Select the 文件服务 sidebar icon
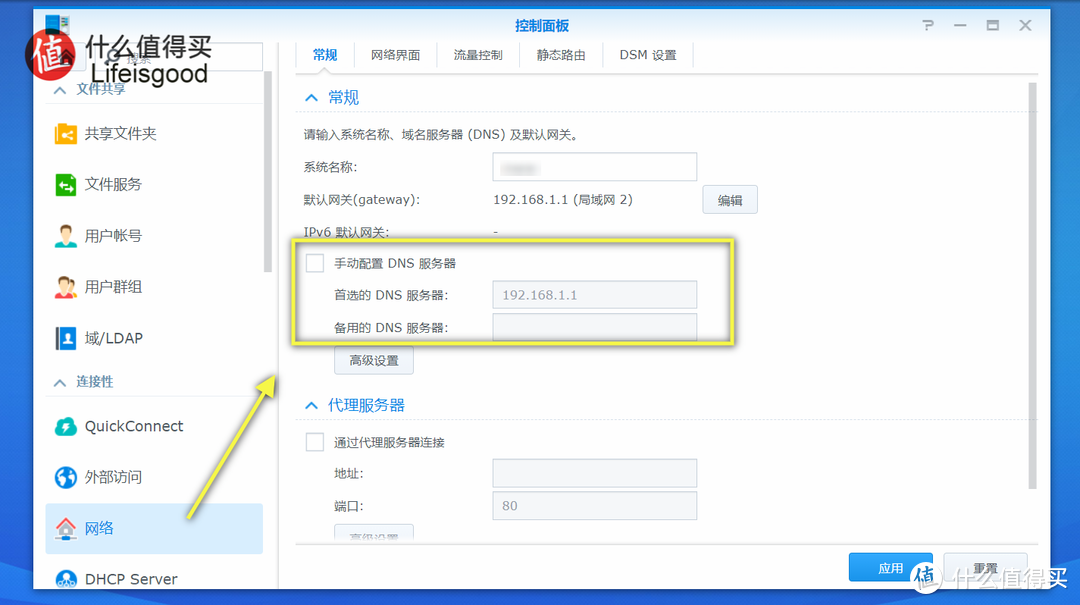Image resolution: width=1080 pixels, height=605 pixels. 65,184
